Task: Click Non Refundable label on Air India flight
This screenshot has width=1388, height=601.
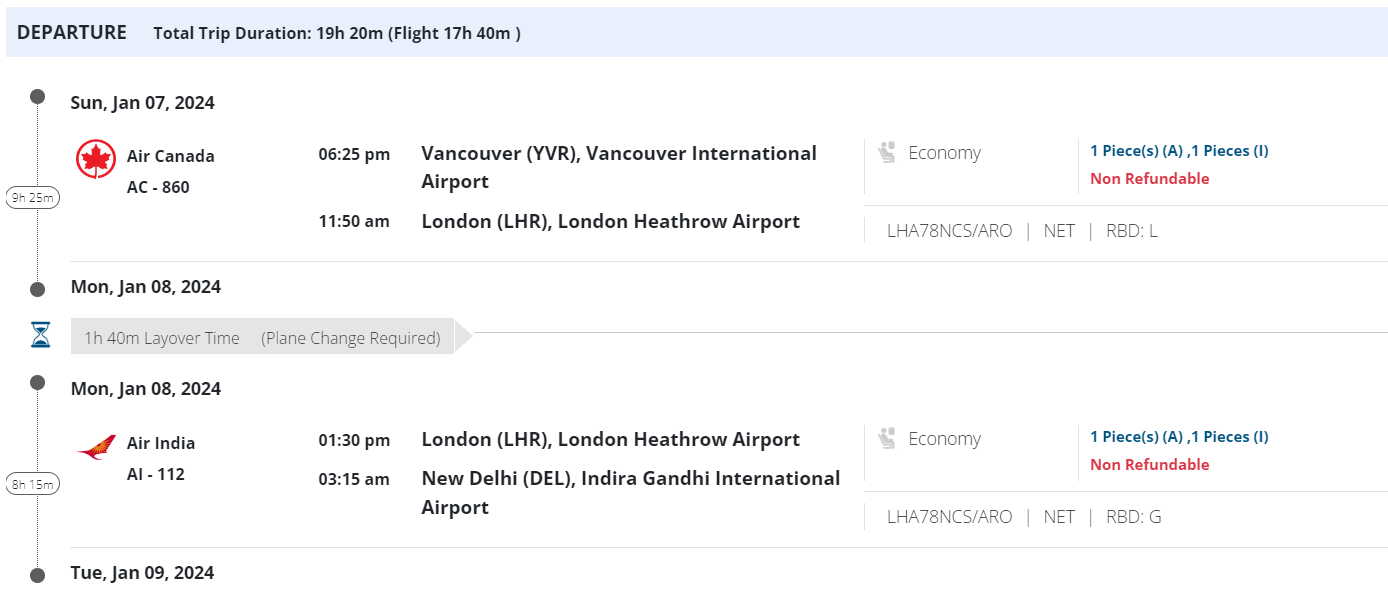Action: (1149, 465)
